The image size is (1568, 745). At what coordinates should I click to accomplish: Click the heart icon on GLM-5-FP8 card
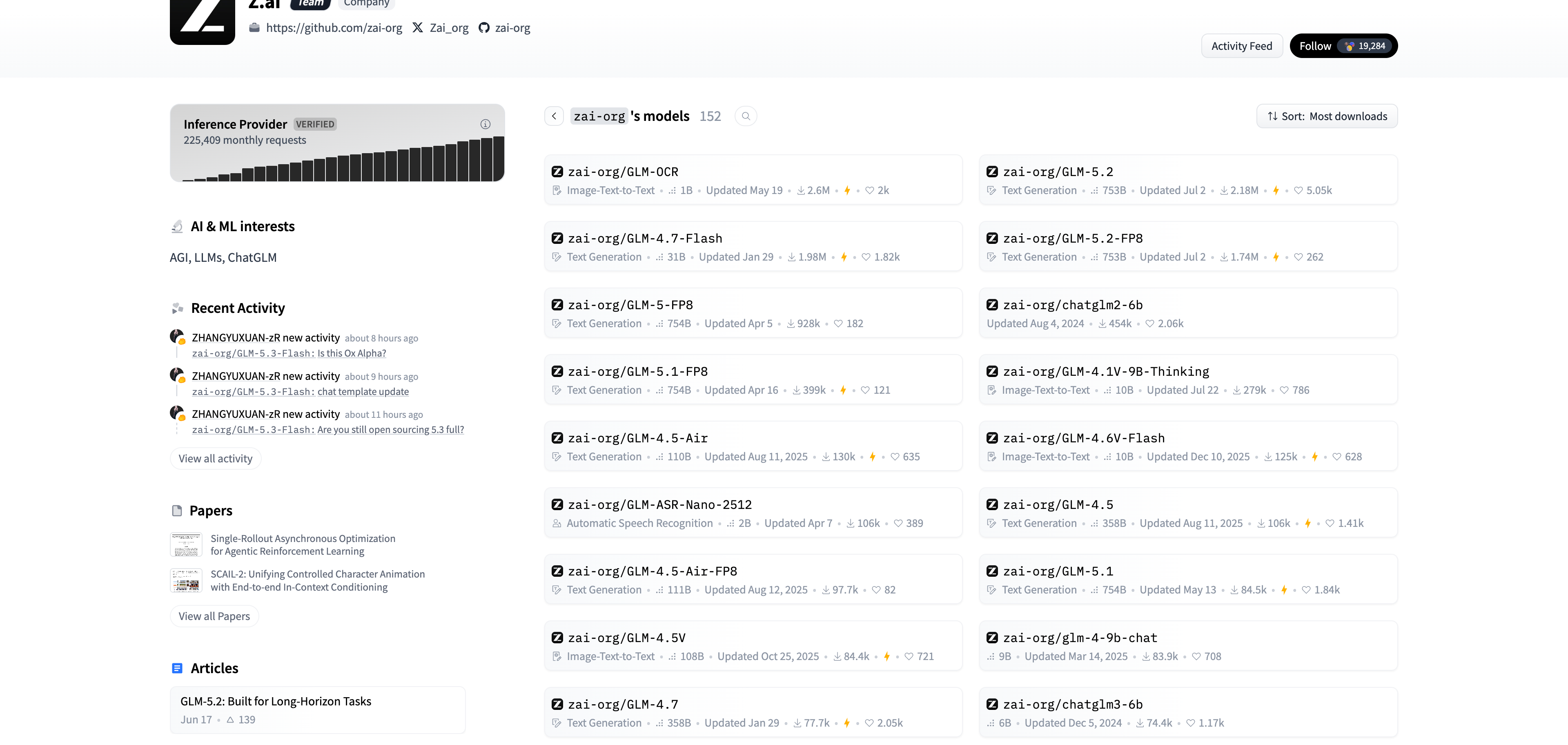point(838,324)
